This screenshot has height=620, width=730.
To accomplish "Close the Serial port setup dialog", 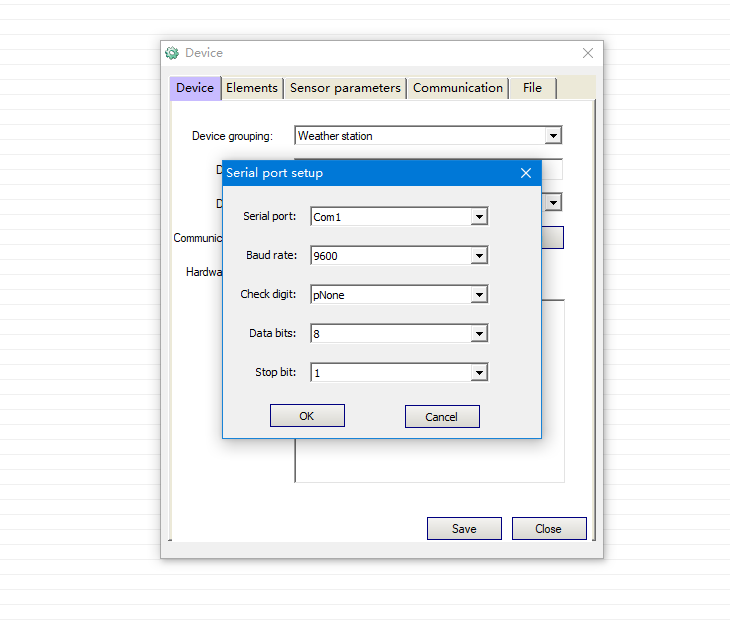I will pos(526,173).
